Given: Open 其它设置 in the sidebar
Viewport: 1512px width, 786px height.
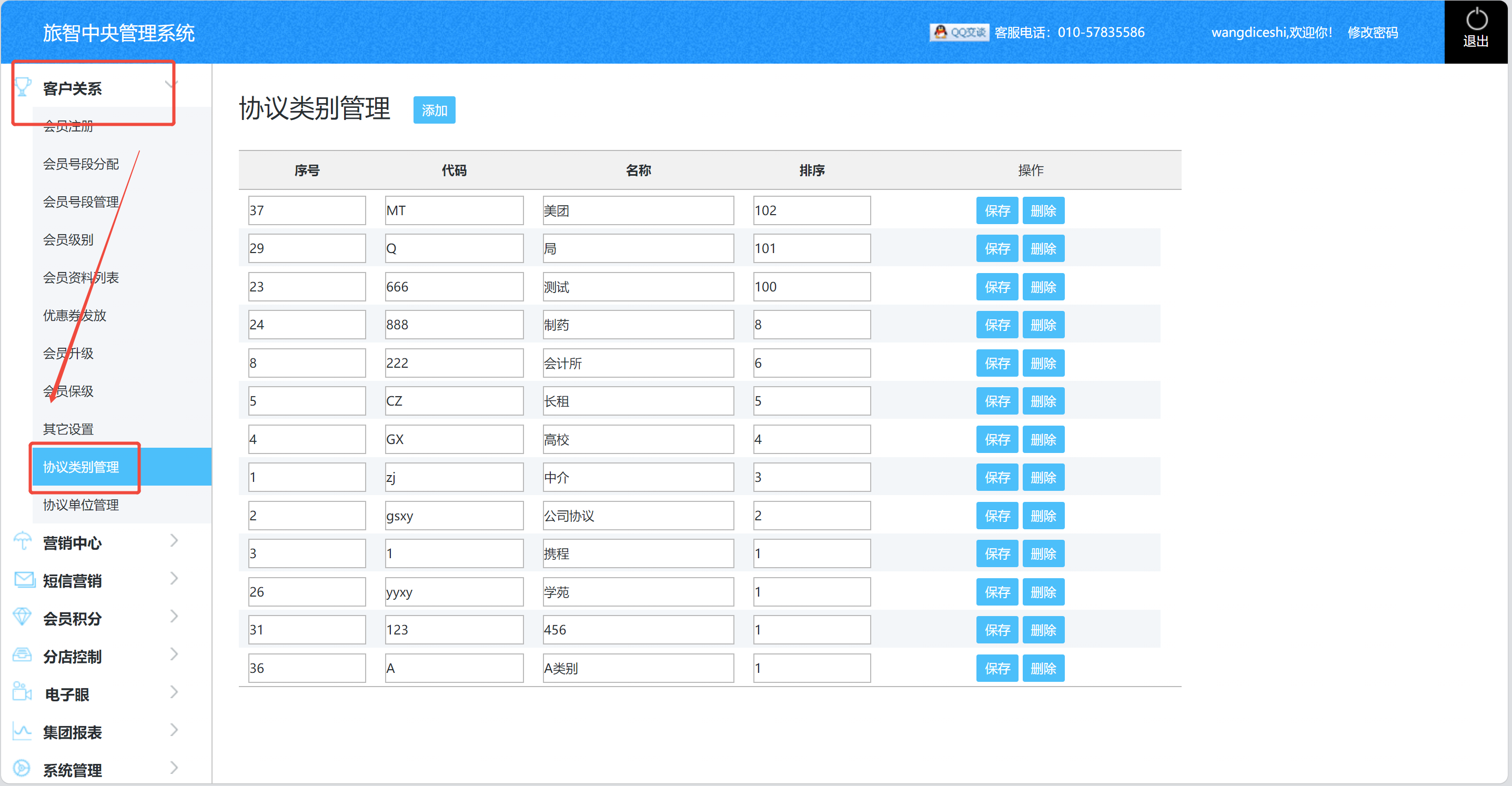Looking at the screenshot, I should (x=68, y=429).
